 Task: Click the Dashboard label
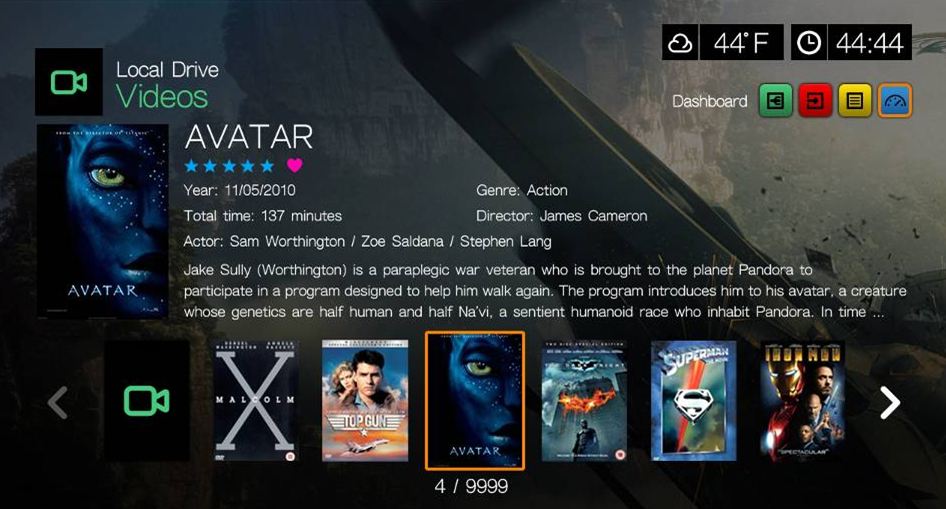coord(710,101)
